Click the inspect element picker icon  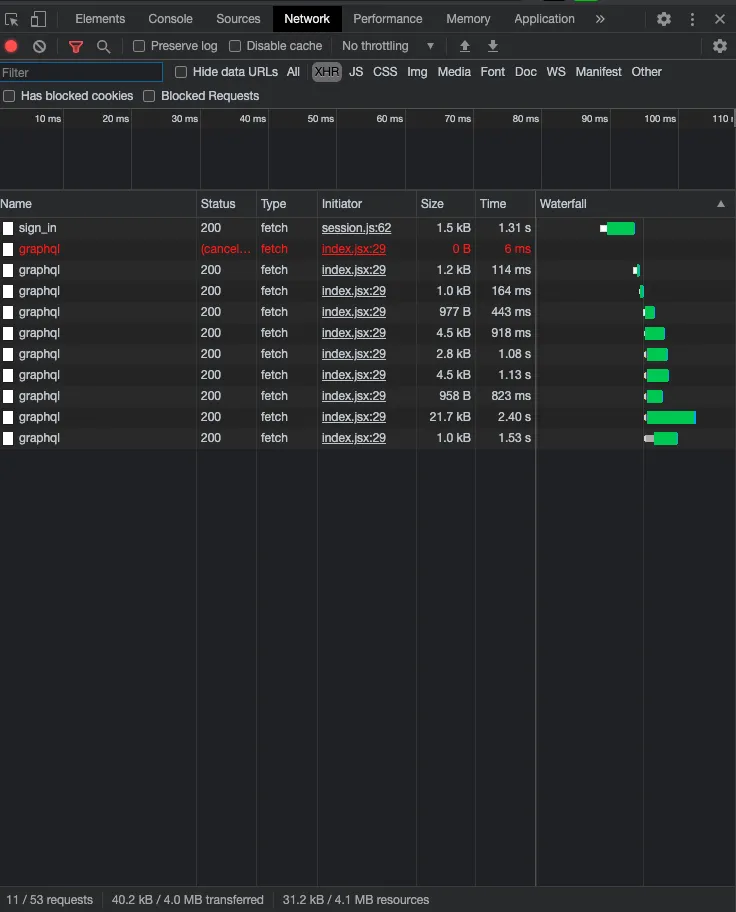(12, 19)
